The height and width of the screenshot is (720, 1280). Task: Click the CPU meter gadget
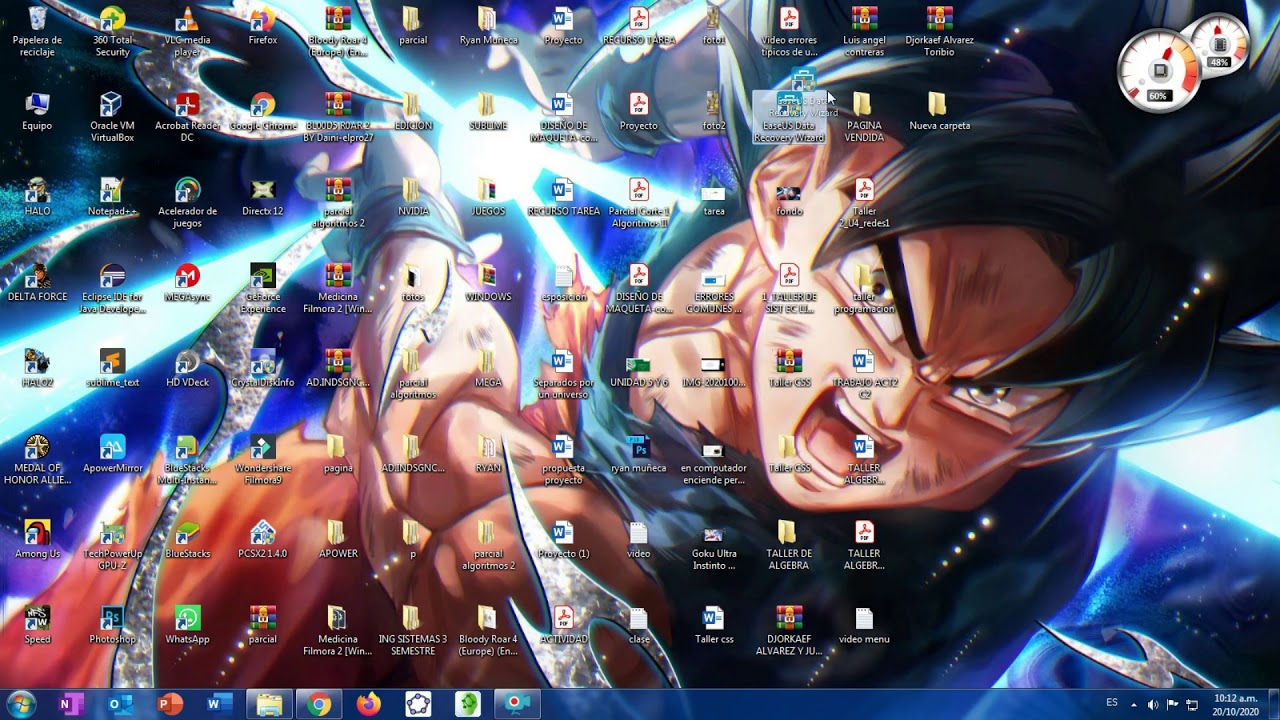tap(1159, 70)
